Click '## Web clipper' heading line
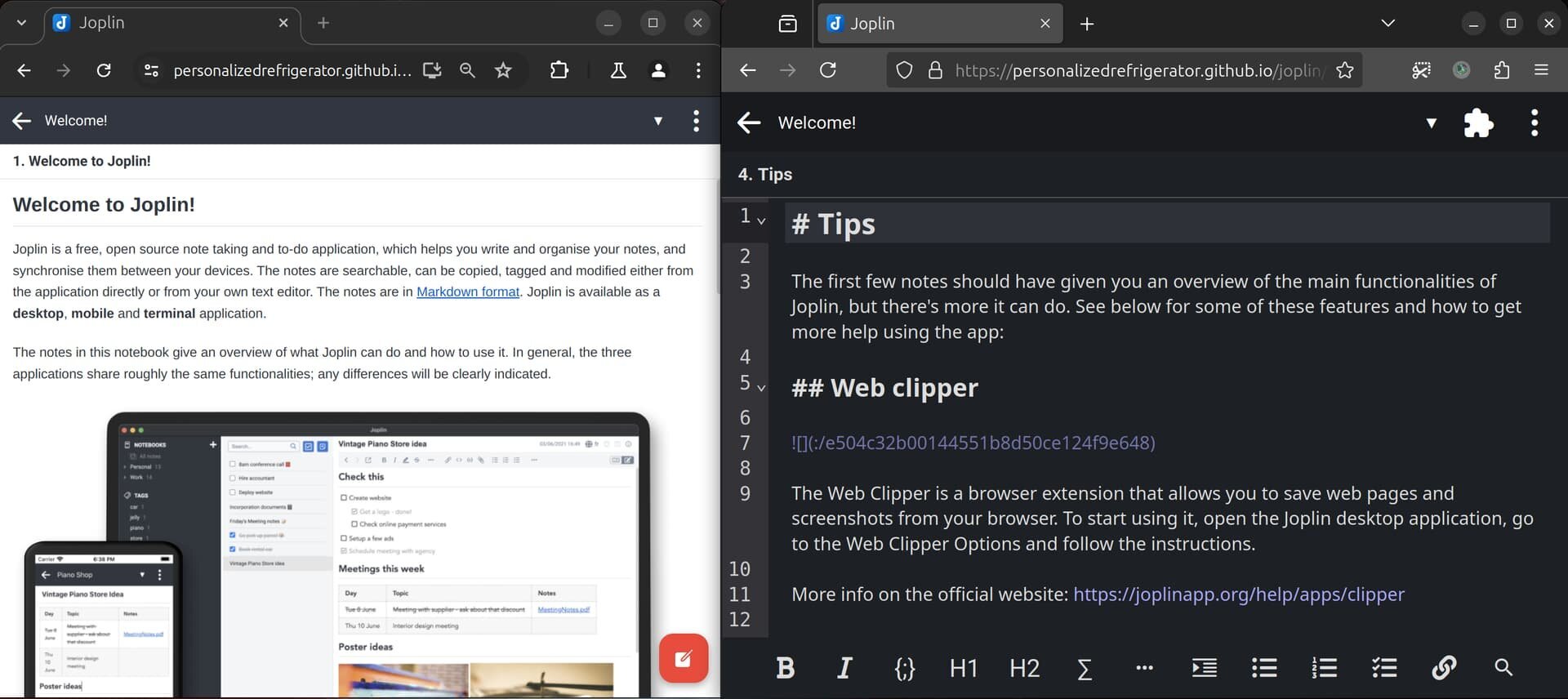Screen dimensions: 1568x699 (884, 388)
